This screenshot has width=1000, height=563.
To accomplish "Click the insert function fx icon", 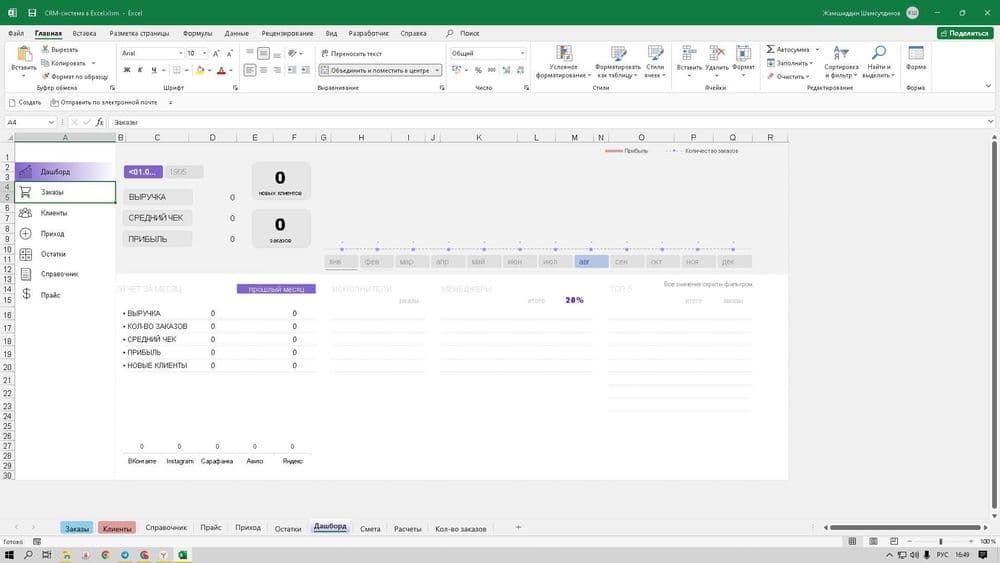I will pyautogui.click(x=99, y=122).
